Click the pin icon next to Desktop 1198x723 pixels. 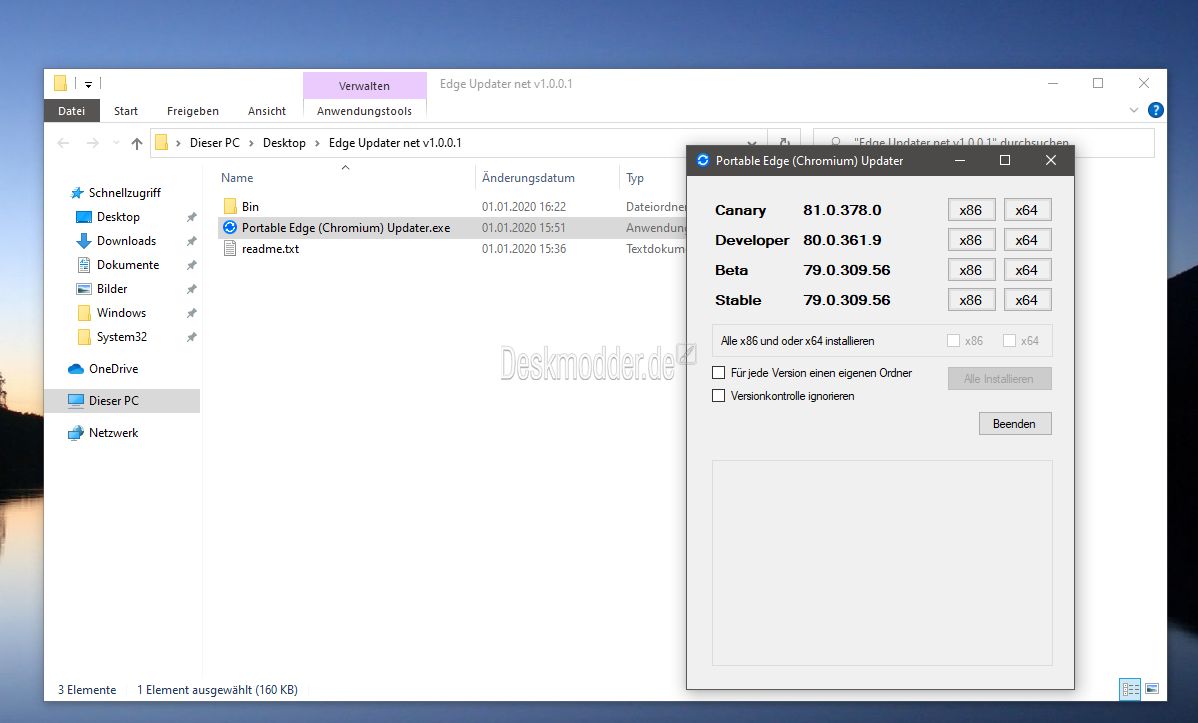(x=191, y=217)
